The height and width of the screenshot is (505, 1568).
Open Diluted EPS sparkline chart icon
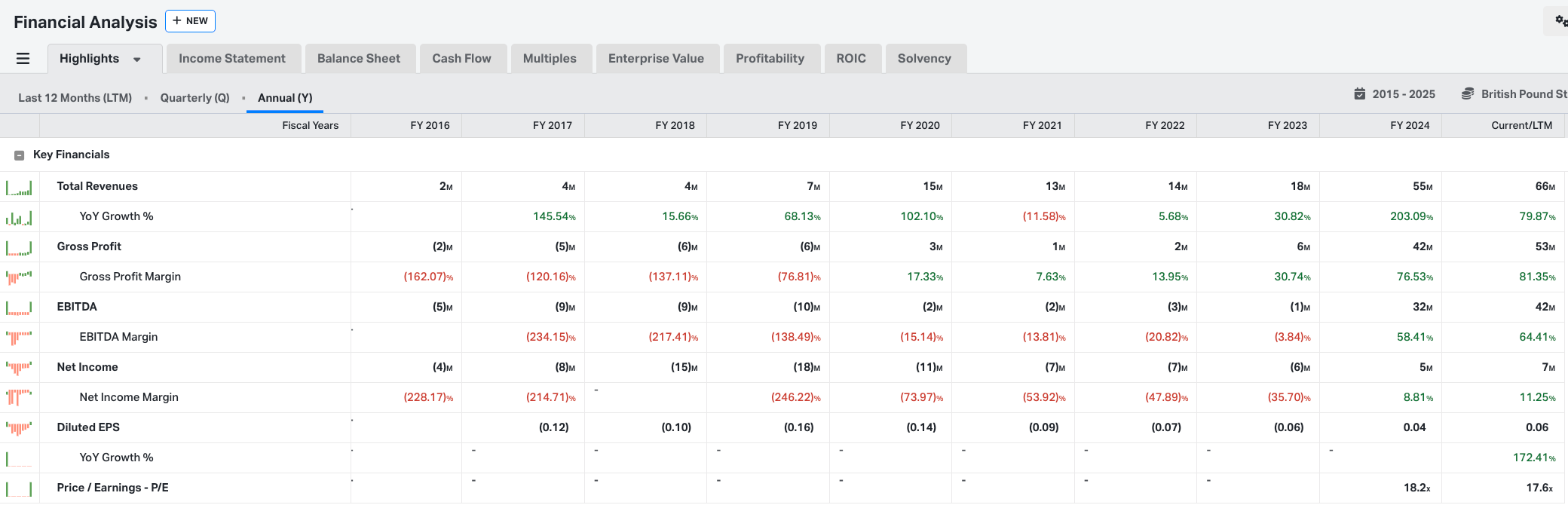point(19,428)
